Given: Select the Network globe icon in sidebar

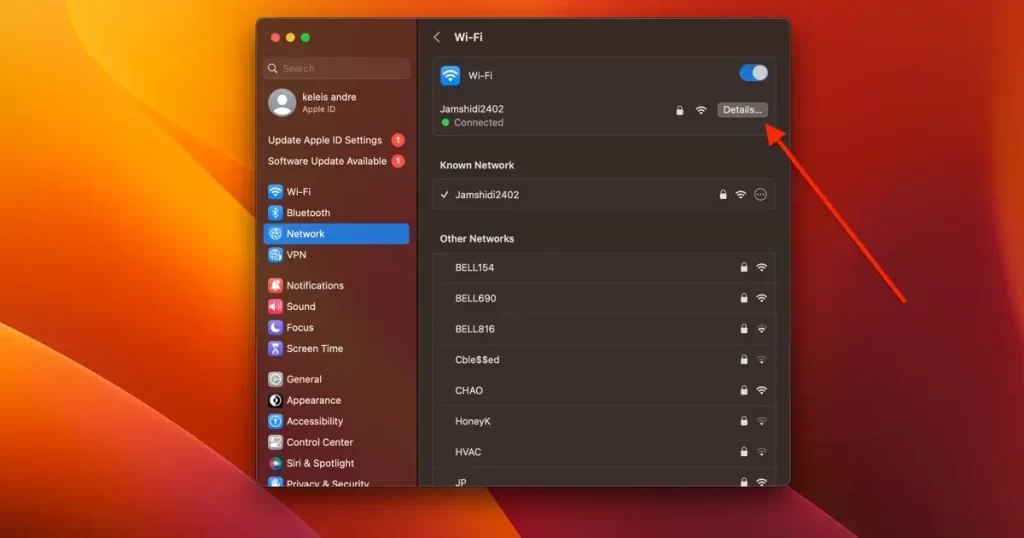Looking at the screenshot, I should pos(276,234).
